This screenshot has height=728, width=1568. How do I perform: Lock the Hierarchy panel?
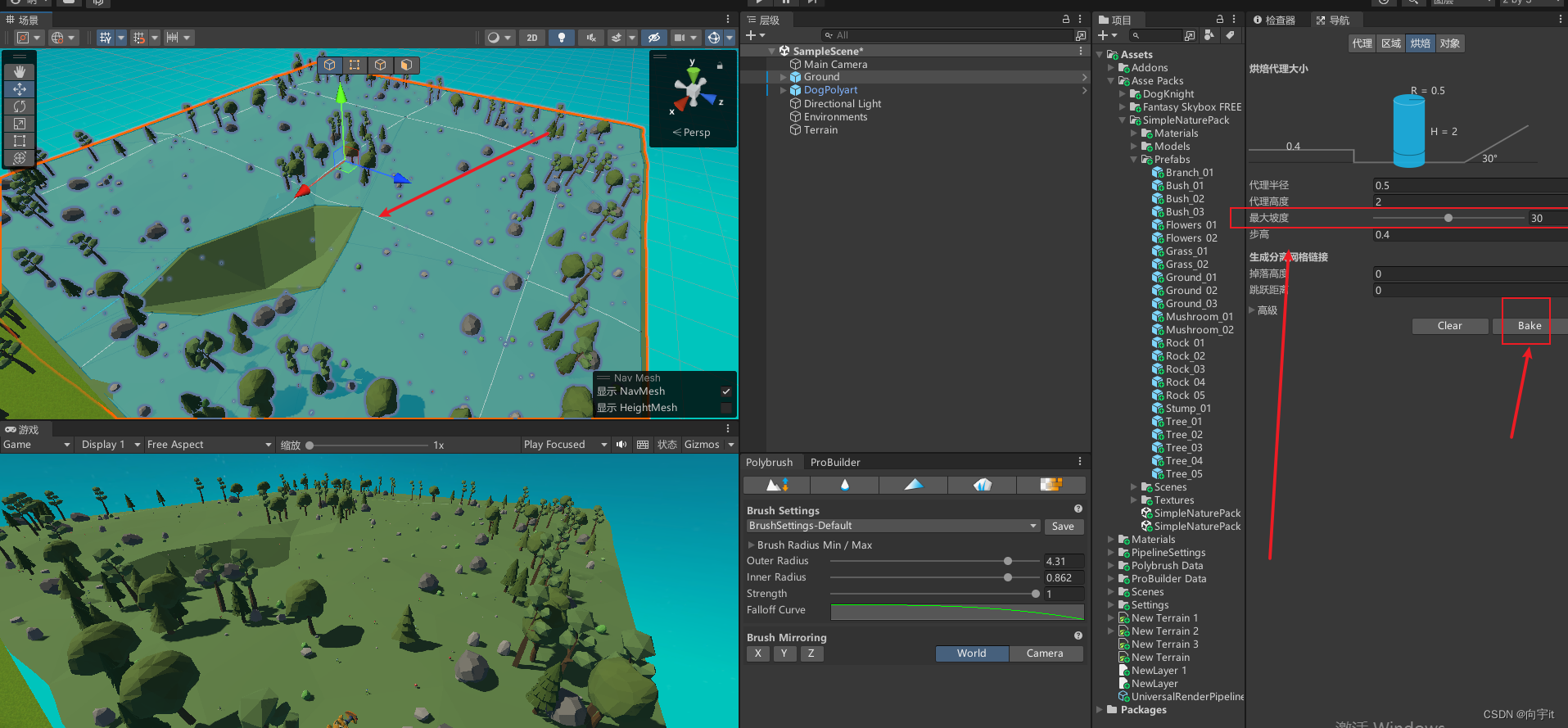point(1066,19)
